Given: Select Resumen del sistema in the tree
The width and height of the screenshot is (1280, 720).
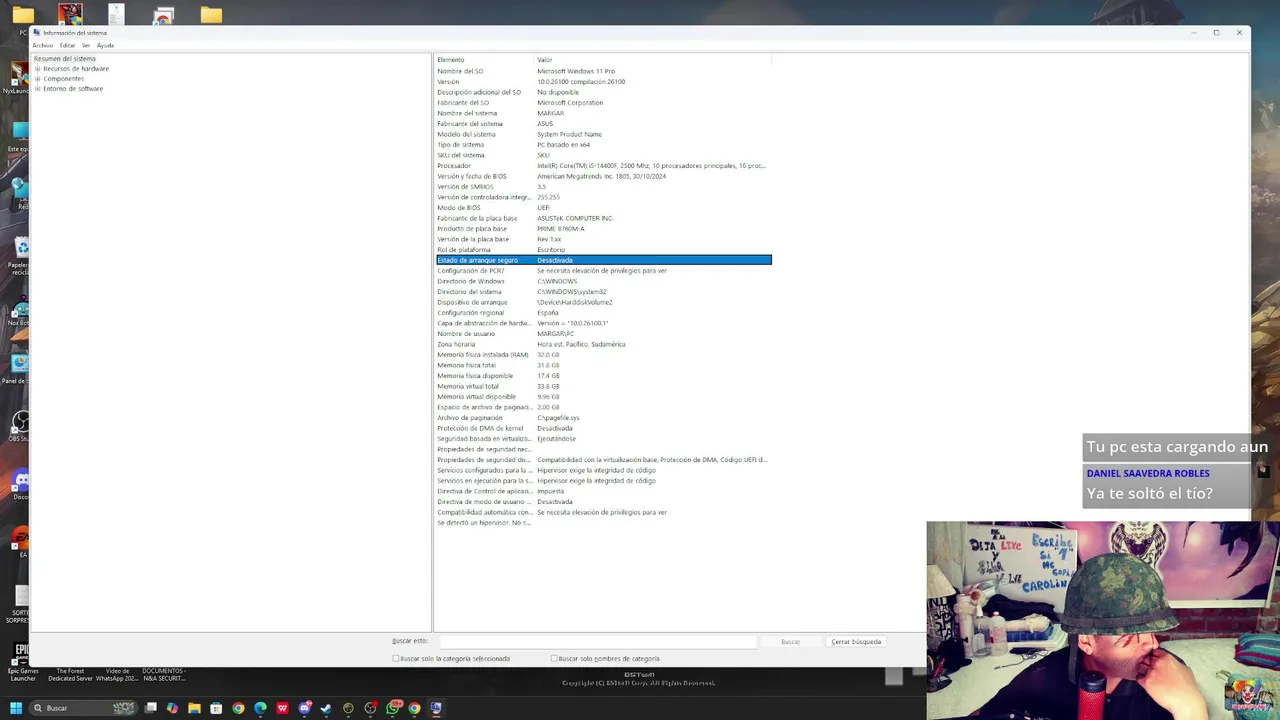Looking at the screenshot, I should 65,59.
